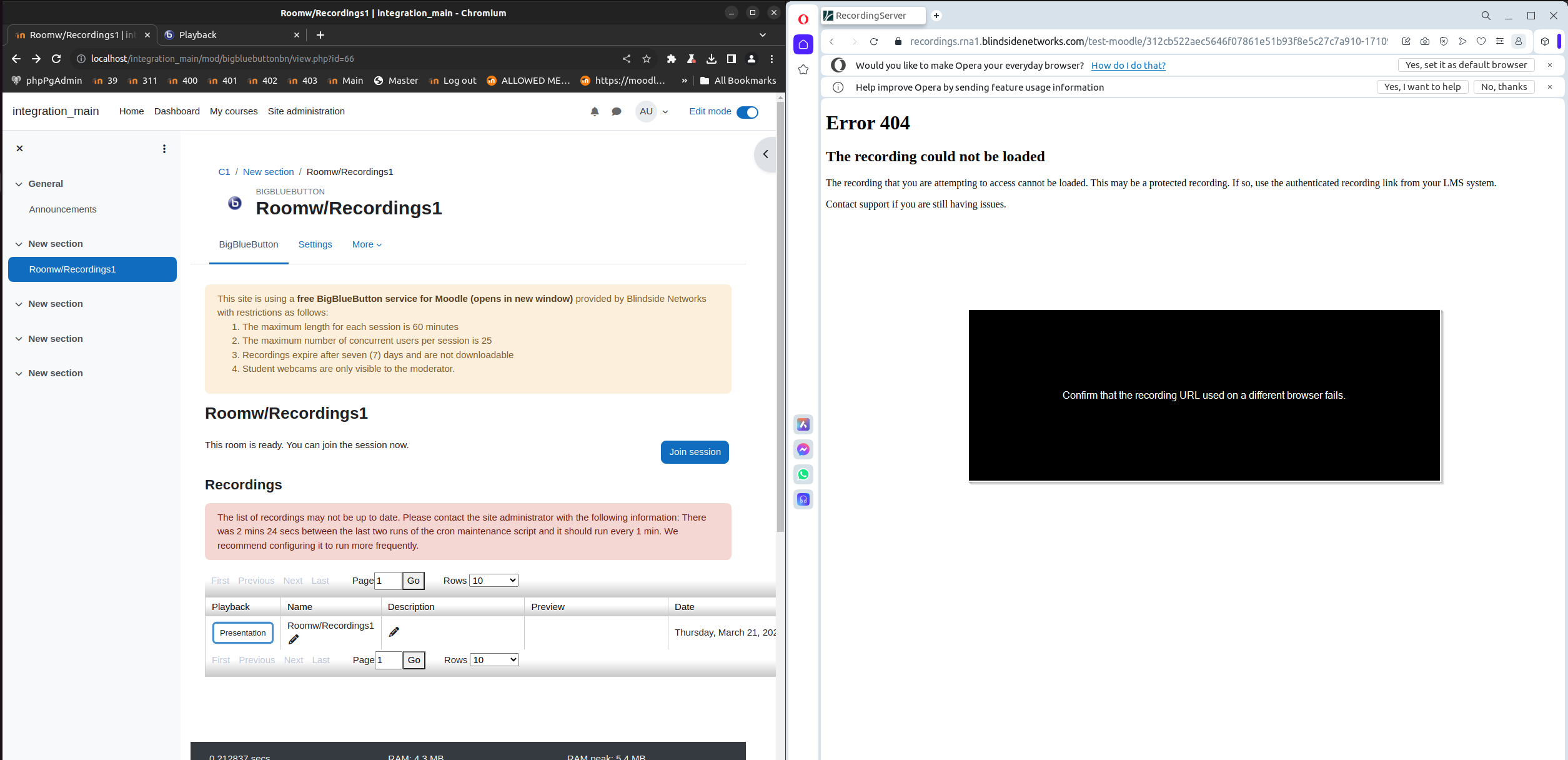This screenshot has width=1568, height=760.
Task: Click Chromium back navigation arrow
Action: (16, 59)
